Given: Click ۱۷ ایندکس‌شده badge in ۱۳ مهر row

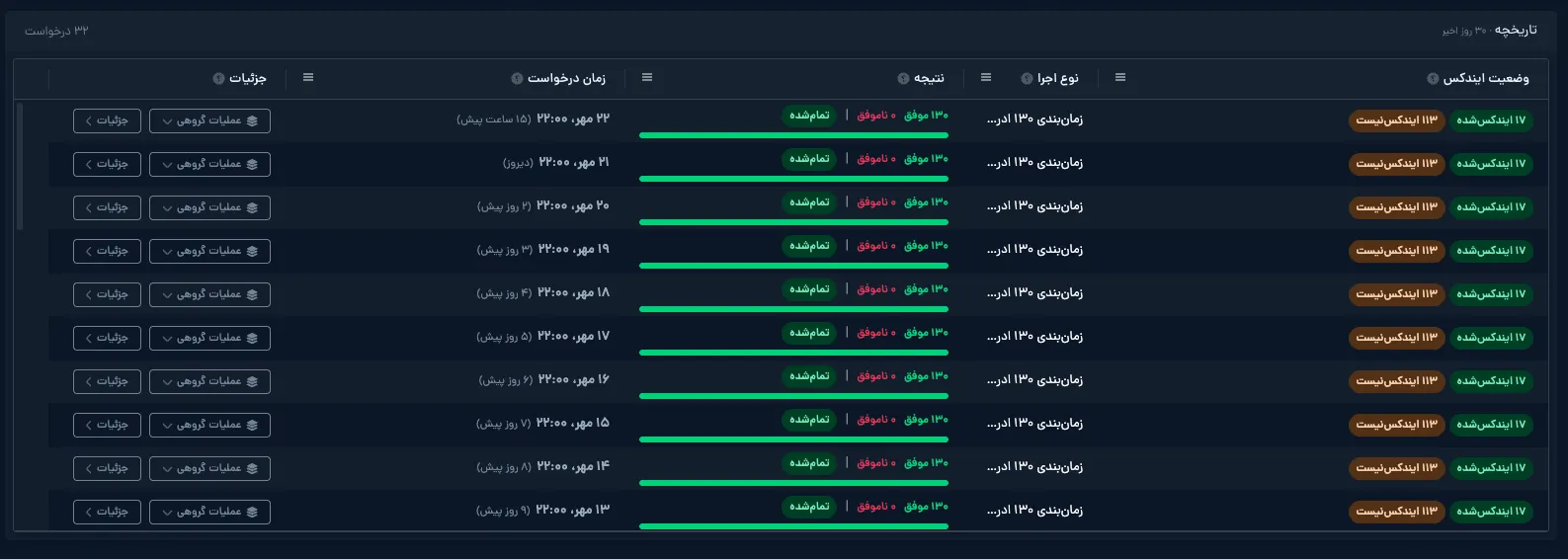Looking at the screenshot, I should pyautogui.click(x=1491, y=512).
